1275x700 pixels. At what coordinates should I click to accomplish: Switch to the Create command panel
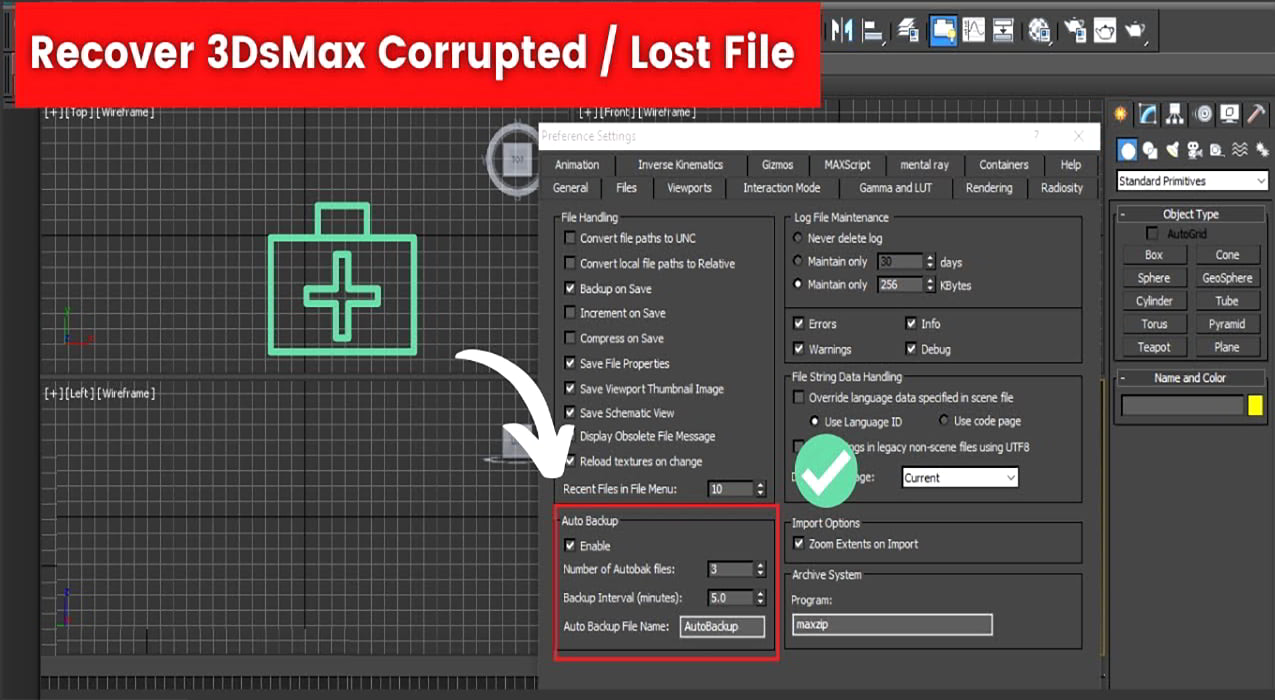click(1120, 114)
